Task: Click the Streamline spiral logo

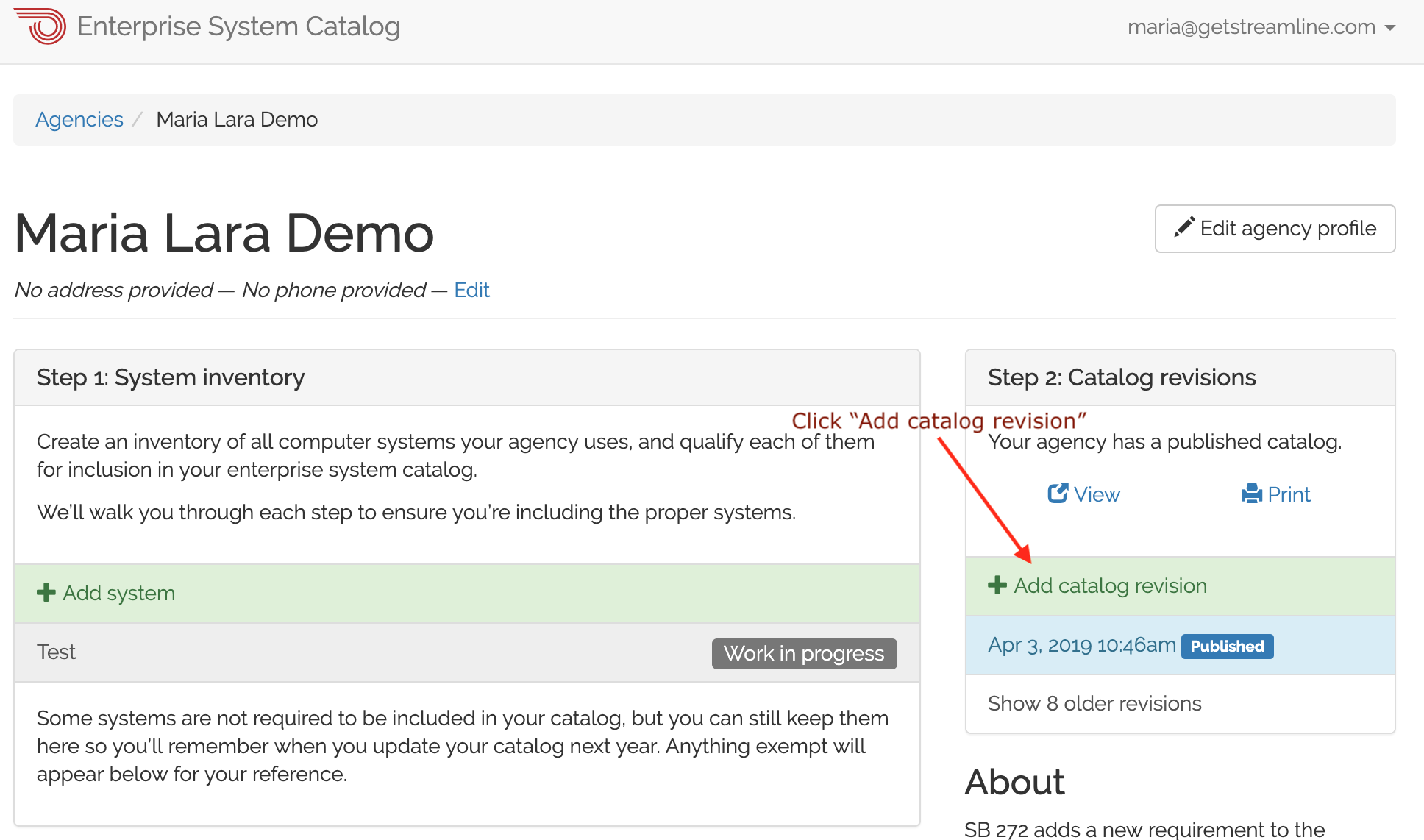Action: point(40,26)
